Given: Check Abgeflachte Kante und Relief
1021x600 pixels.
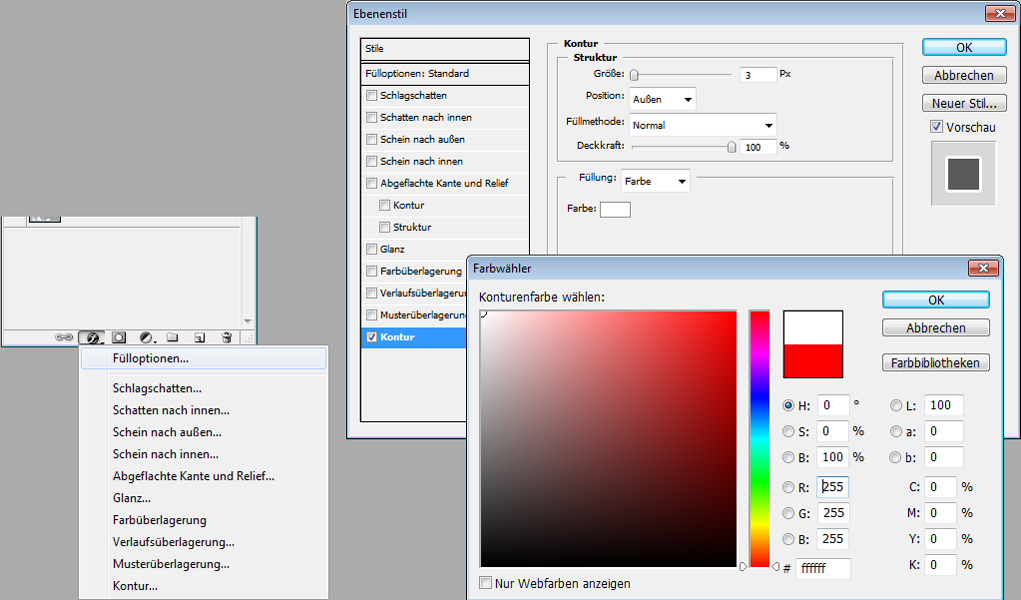Looking at the screenshot, I should pos(372,183).
